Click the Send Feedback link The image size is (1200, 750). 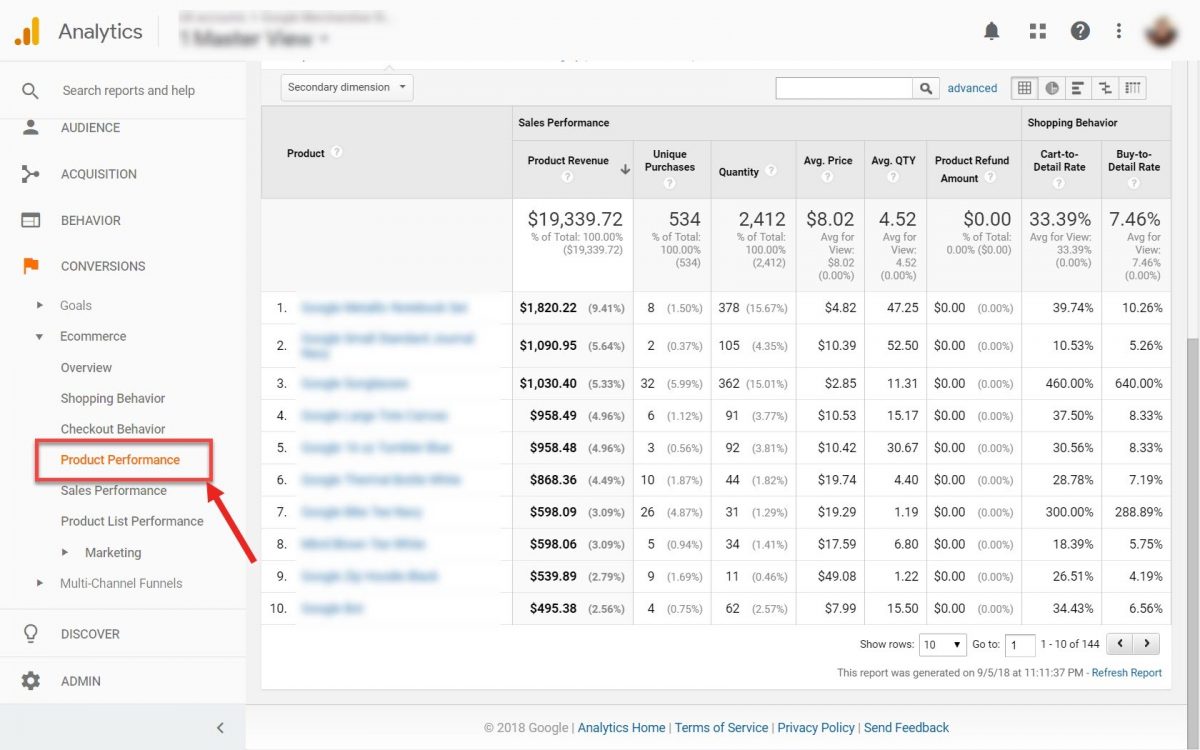coord(906,728)
